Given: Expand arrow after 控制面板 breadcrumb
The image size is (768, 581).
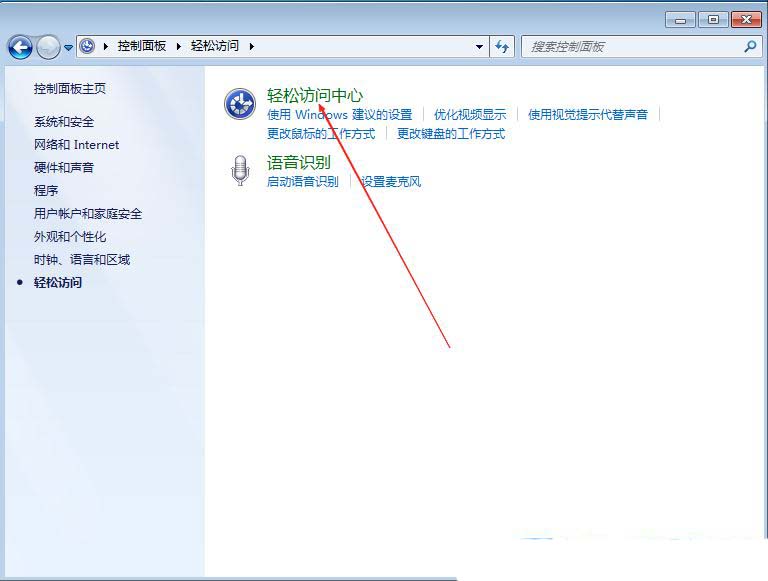Looking at the screenshot, I should (x=179, y=47).
